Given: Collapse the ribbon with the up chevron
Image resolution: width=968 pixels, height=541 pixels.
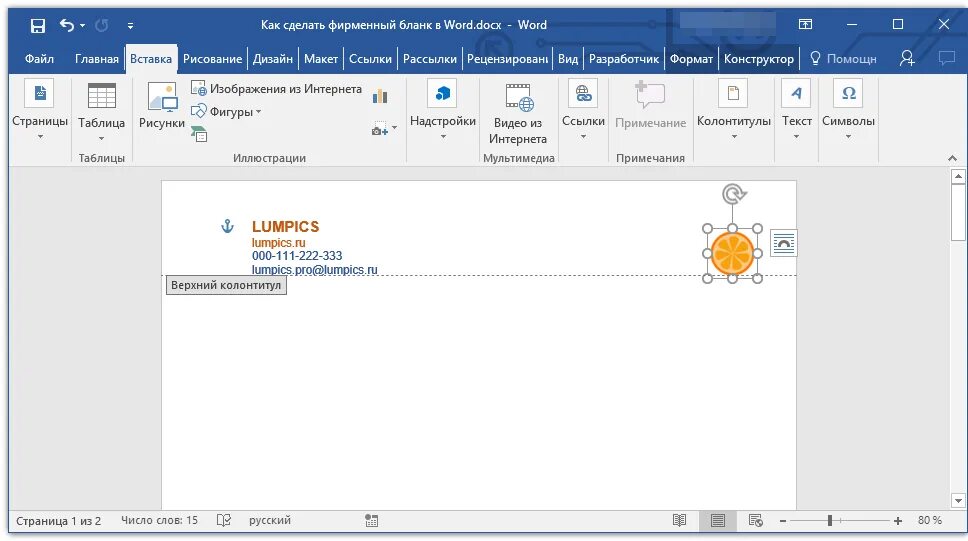Looking at the screenshot, I should click(x=953, y=159).
